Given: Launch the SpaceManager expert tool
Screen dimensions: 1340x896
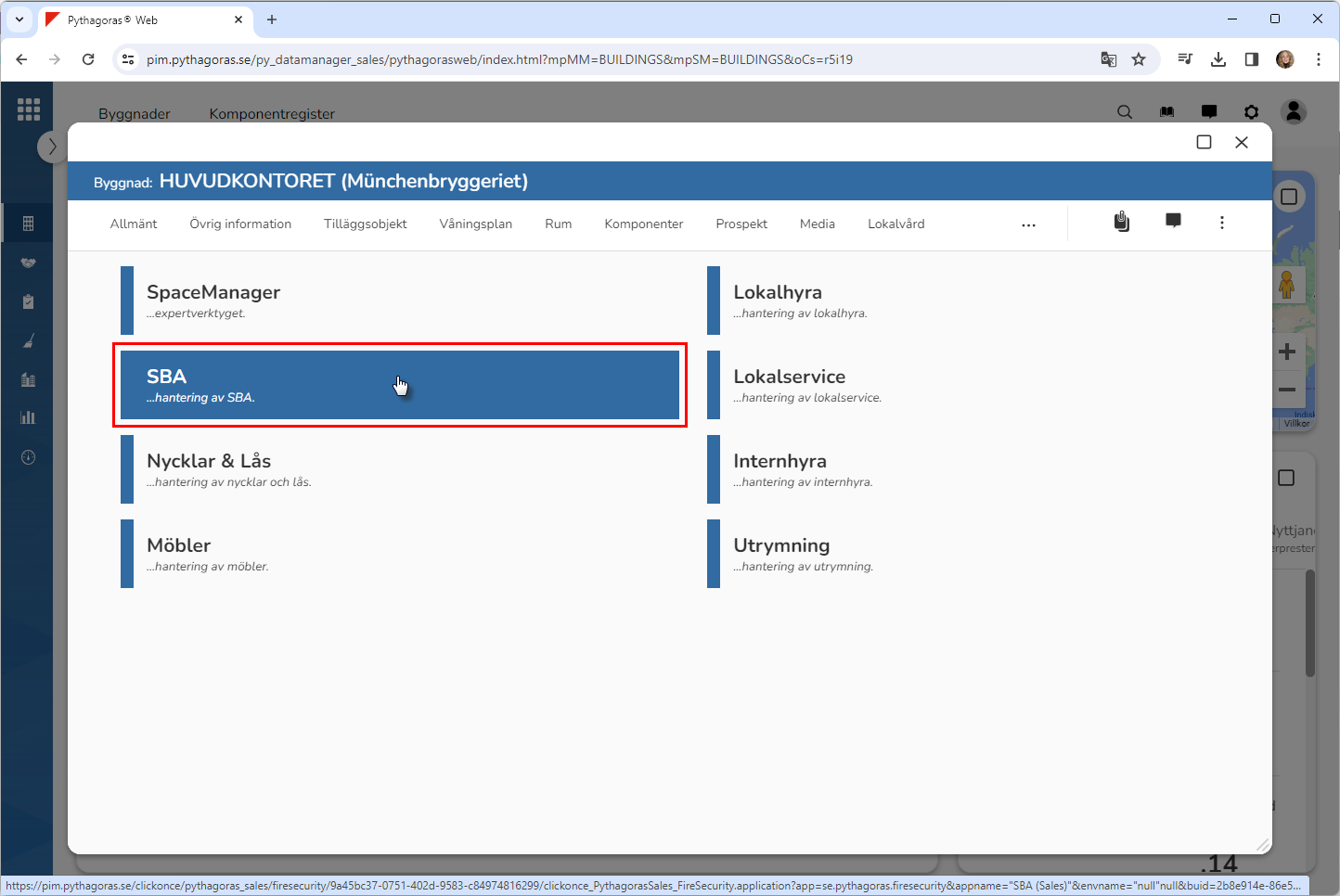Looking at the screenshot, I should [399, 301].
